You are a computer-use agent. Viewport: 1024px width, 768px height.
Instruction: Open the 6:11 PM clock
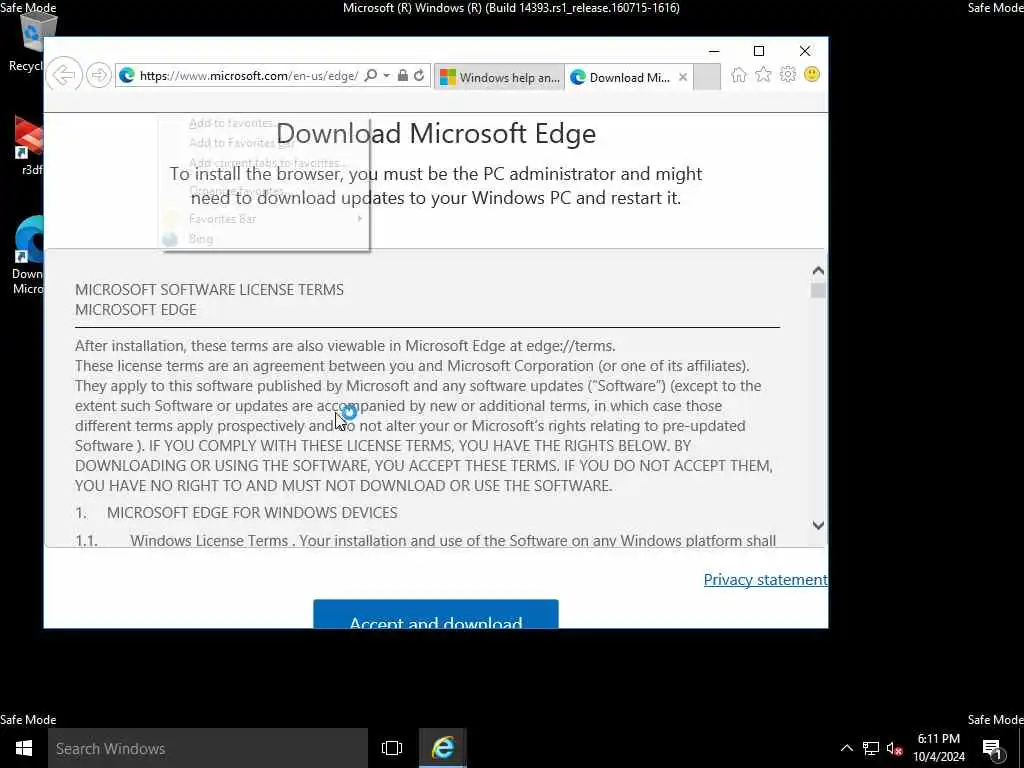coord(938,748)
